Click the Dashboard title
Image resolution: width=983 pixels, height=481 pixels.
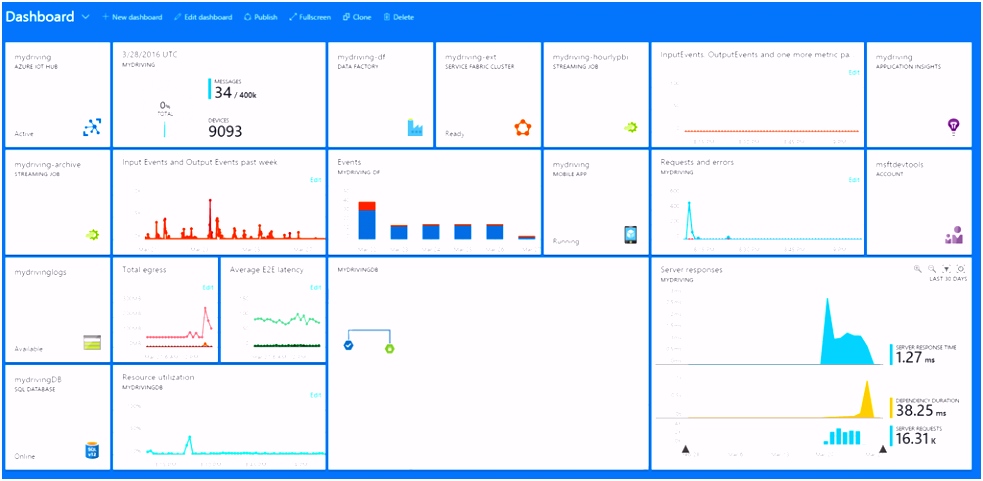40,17
